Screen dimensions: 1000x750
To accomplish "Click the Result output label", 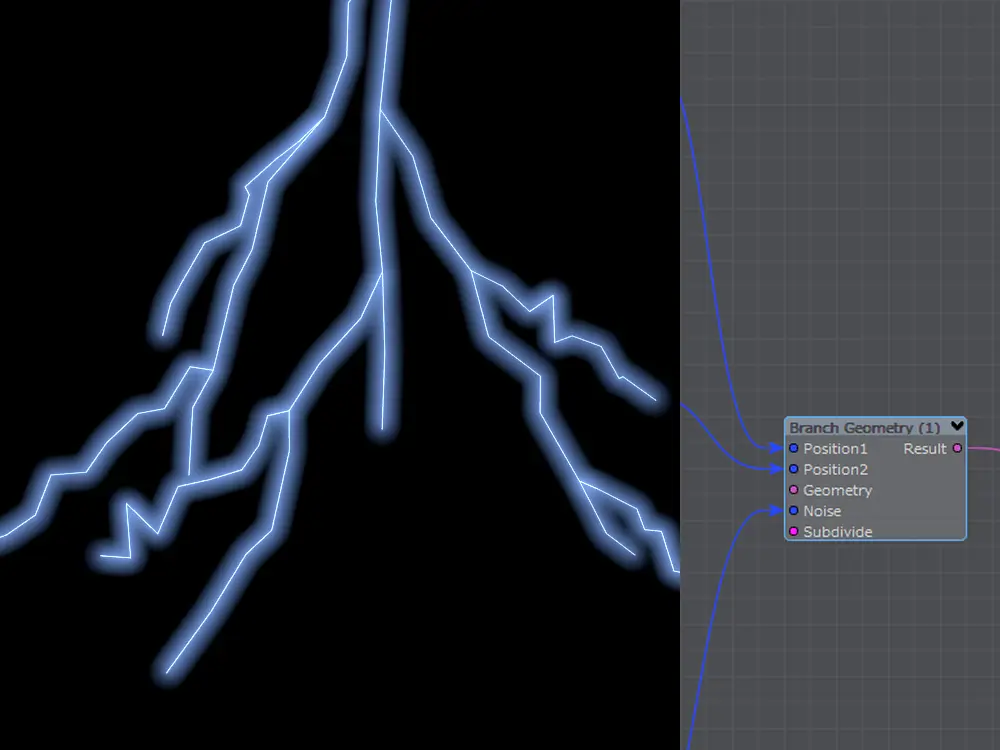I will click(924, 449).
